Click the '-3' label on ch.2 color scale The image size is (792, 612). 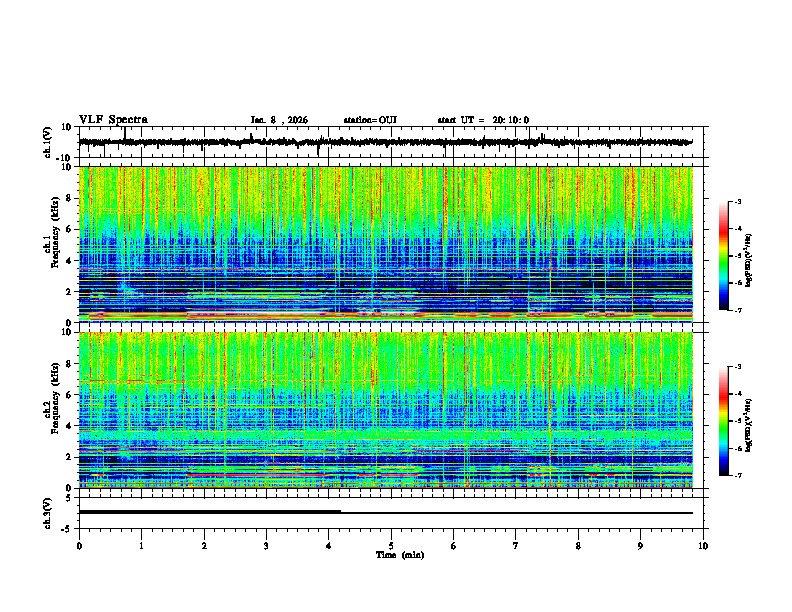pos(737,367)
